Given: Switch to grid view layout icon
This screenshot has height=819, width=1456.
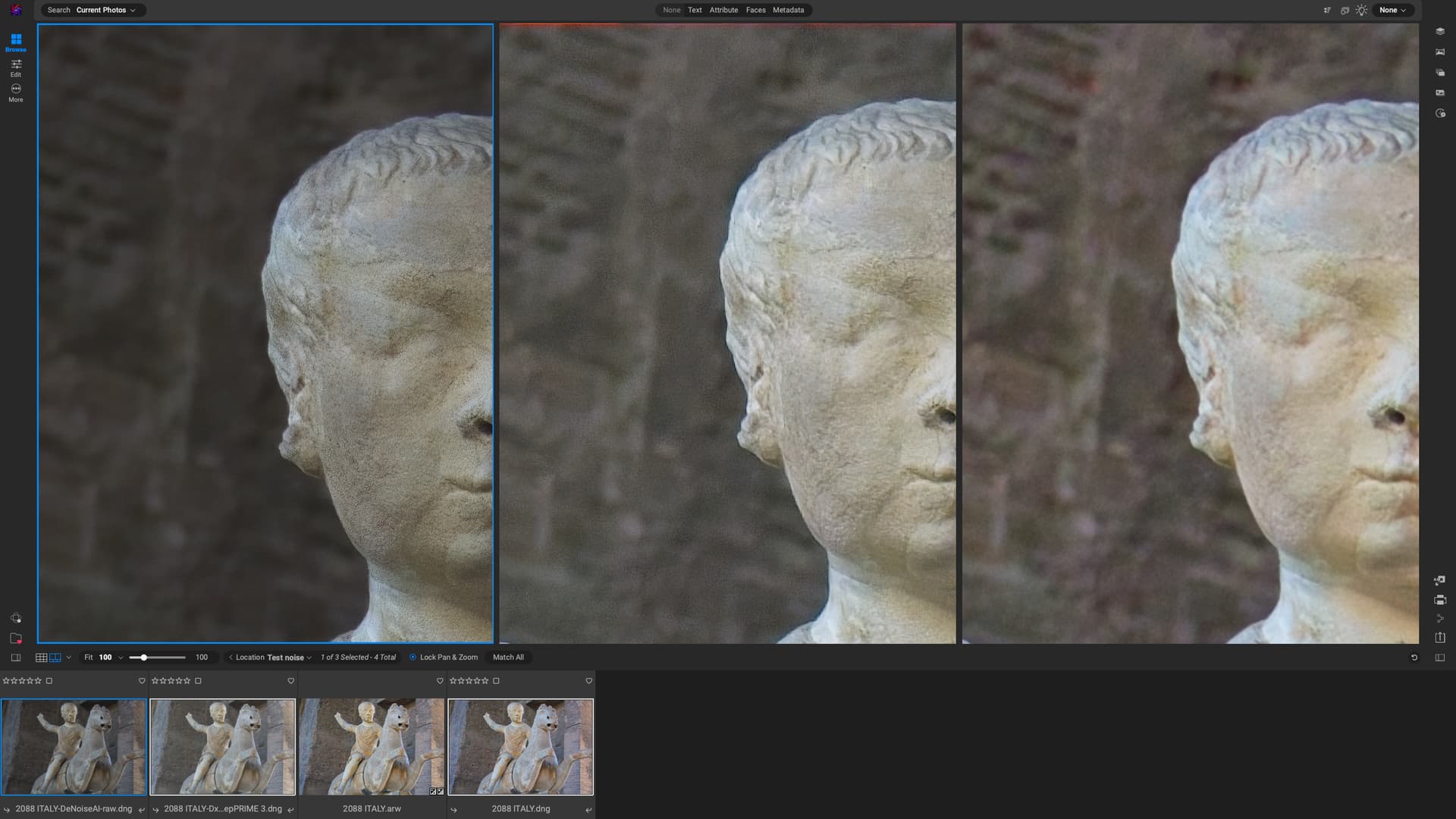Looking at the screenshot, I should point(41,657).
